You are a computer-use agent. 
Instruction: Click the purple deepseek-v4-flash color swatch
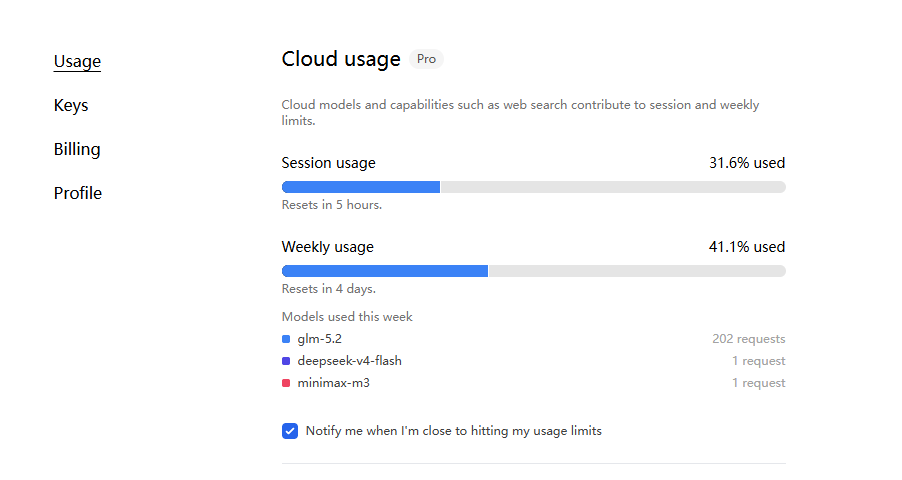[x=286, y=361]
